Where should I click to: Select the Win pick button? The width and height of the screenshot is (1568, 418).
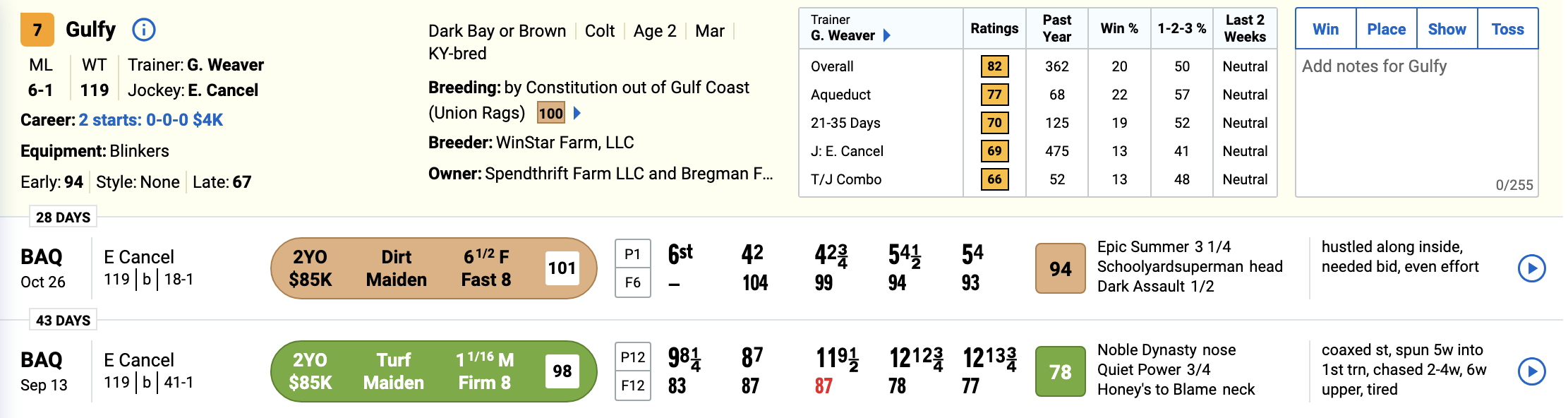(x=1325, y=29)
